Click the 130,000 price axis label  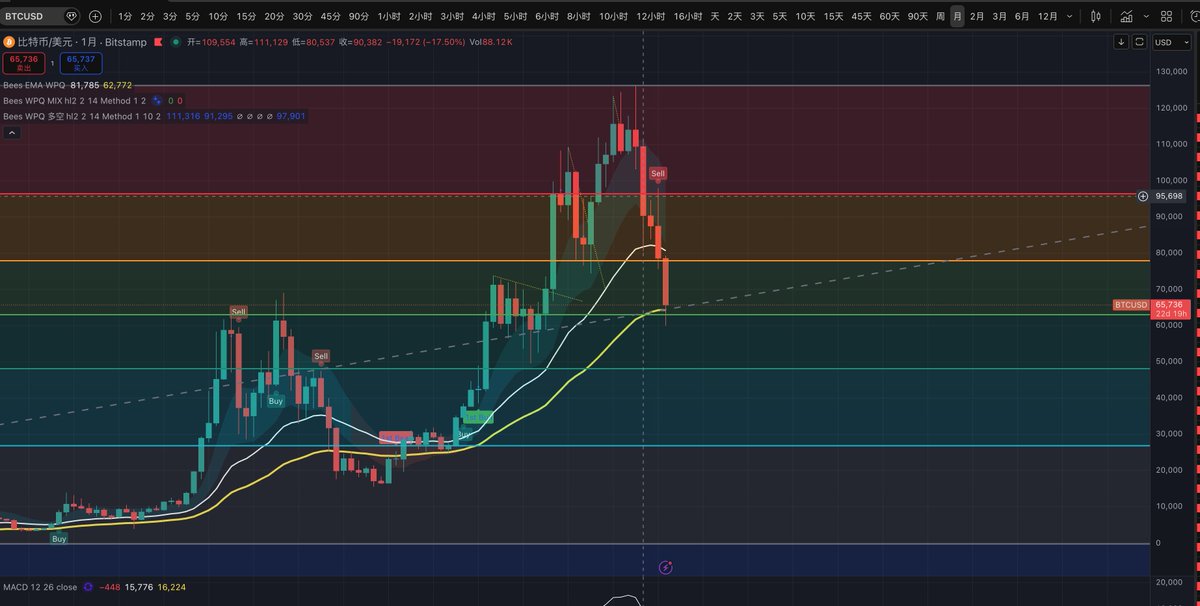[x=1171, y=72]
